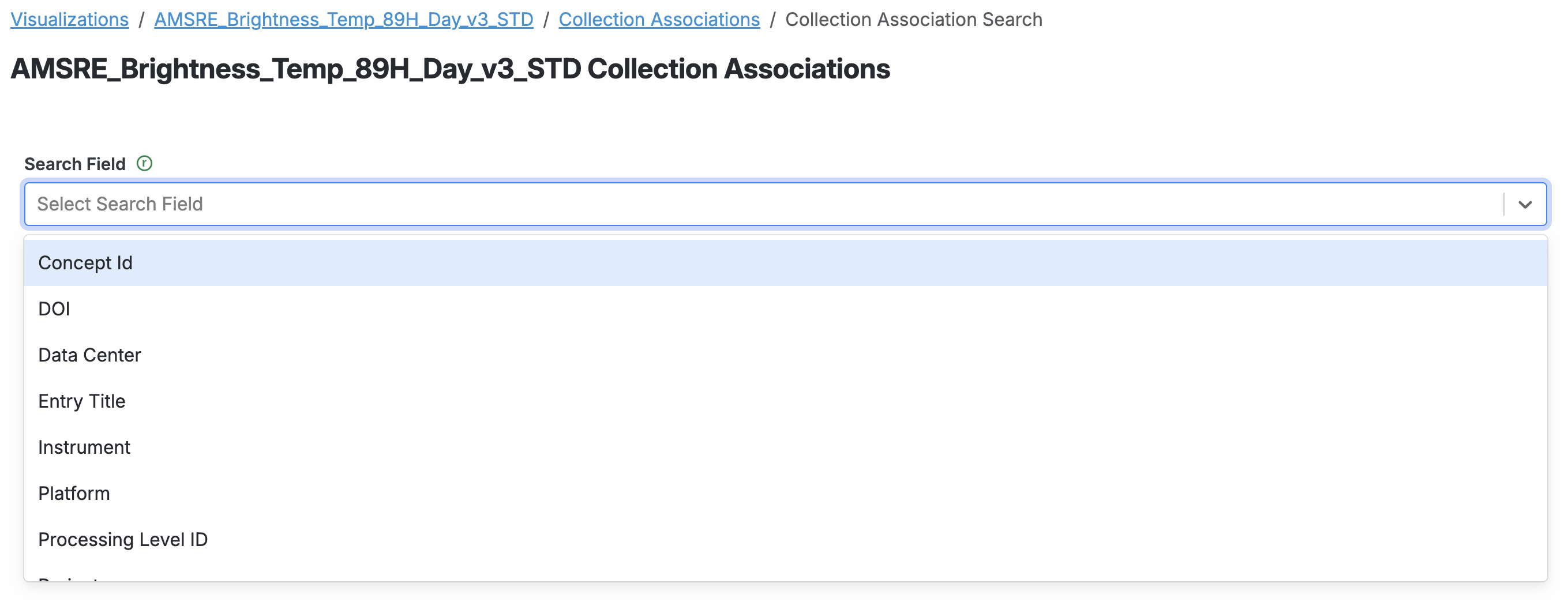
Task: Click the Collection Association Search breadcrumb text
Action: pos(913,20)
